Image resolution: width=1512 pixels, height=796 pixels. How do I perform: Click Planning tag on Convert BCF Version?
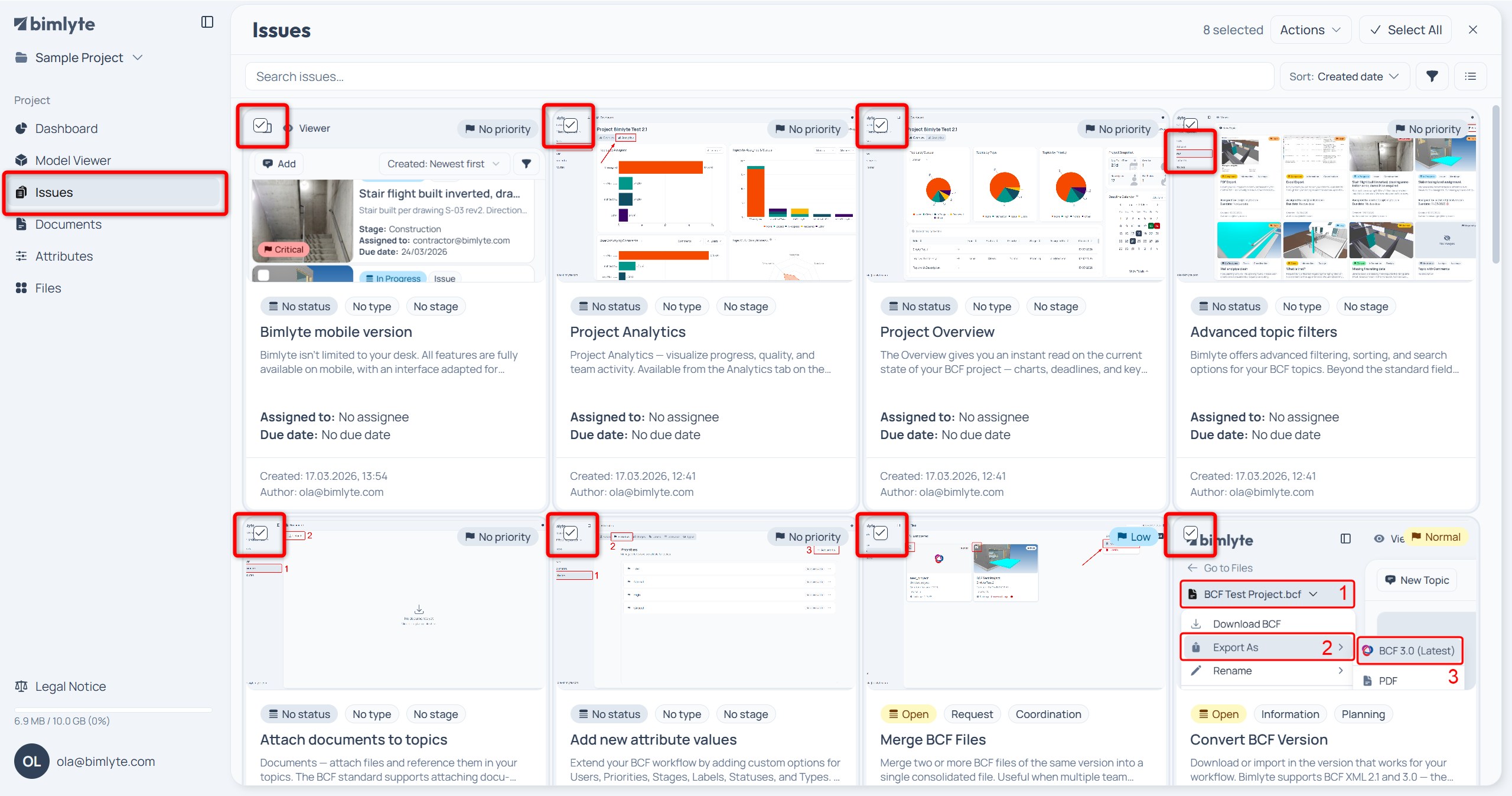coord(1363,714)
